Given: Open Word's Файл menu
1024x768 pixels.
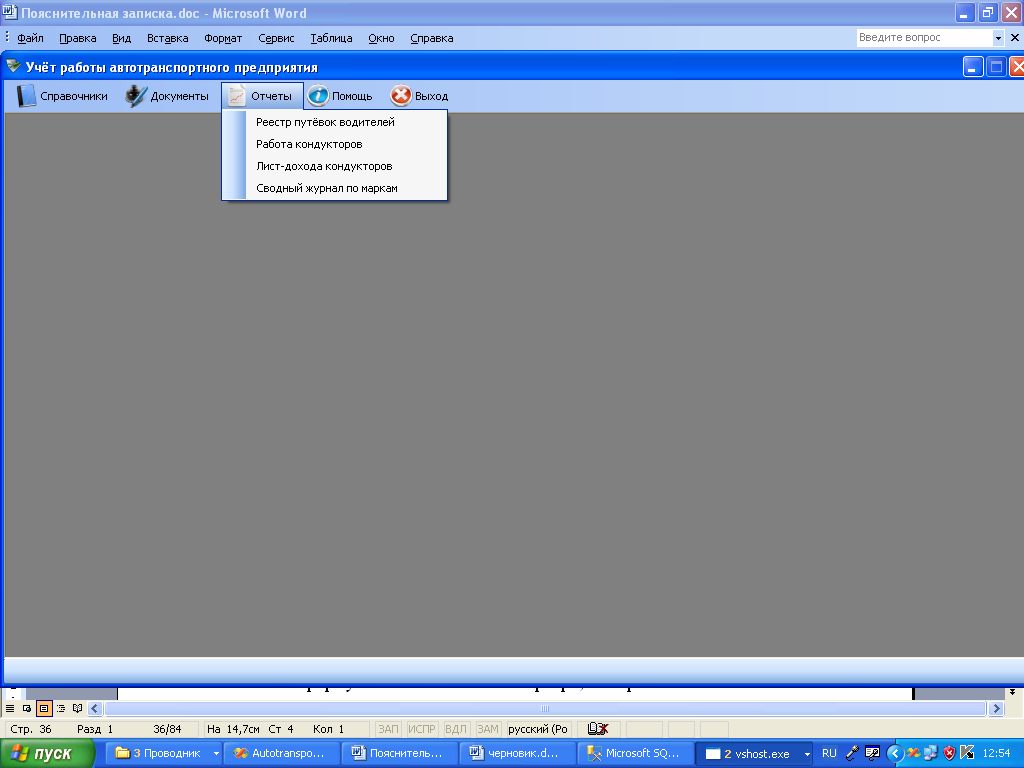Looking at the screenshot, I should click(x=30, y=38).
